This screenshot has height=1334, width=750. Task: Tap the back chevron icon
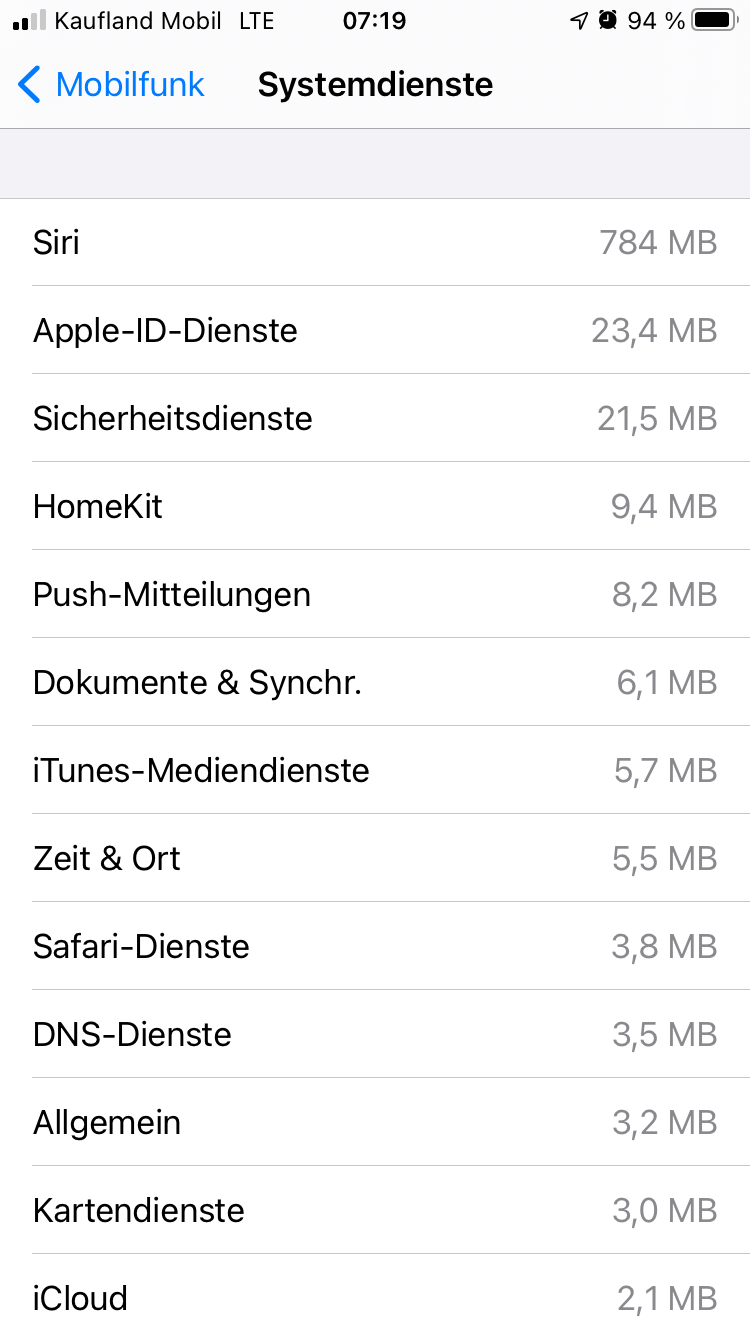[x=30, y=85]
